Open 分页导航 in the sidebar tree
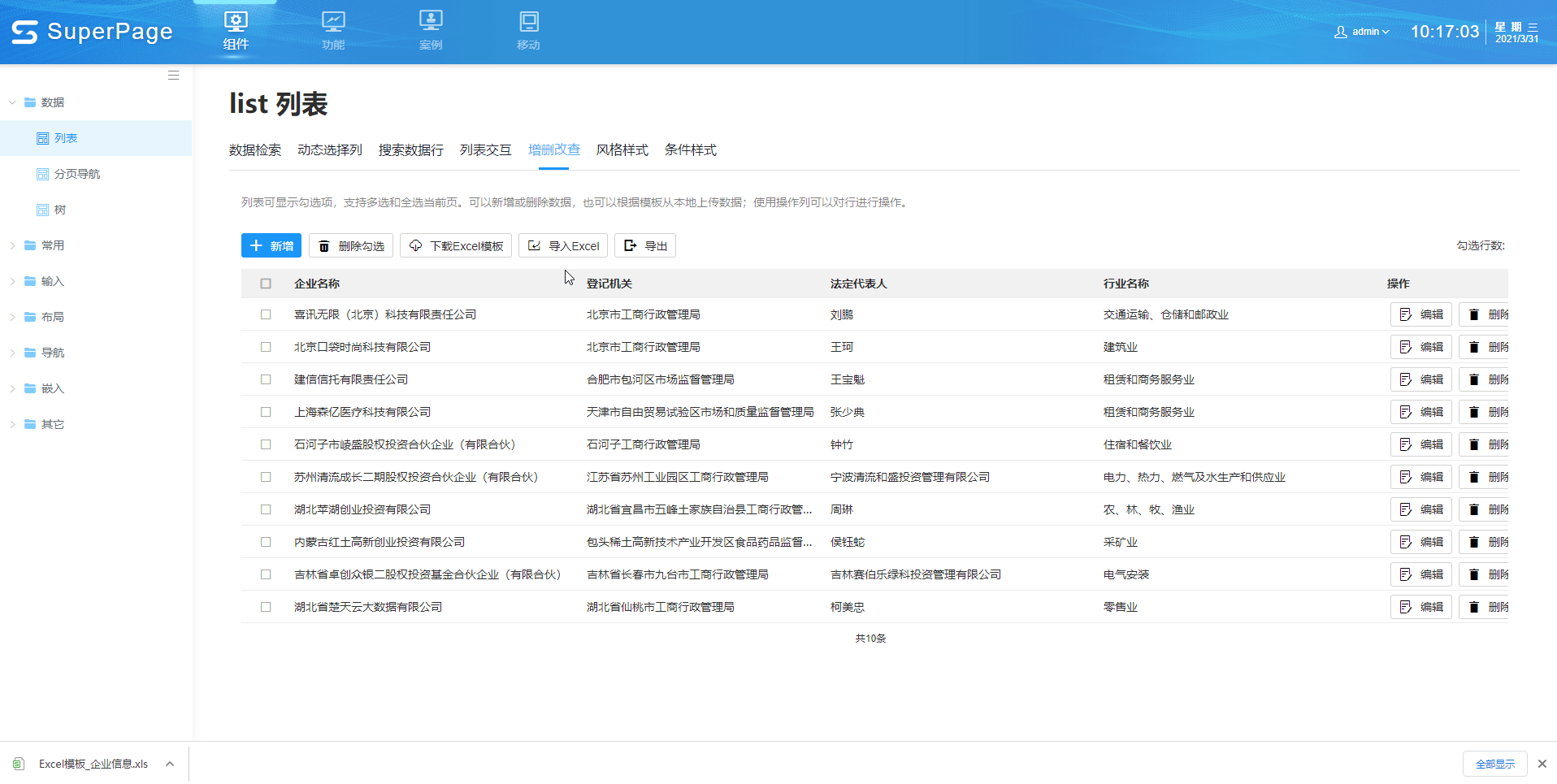Viewport: 1557px width, 784px height. 76,174
